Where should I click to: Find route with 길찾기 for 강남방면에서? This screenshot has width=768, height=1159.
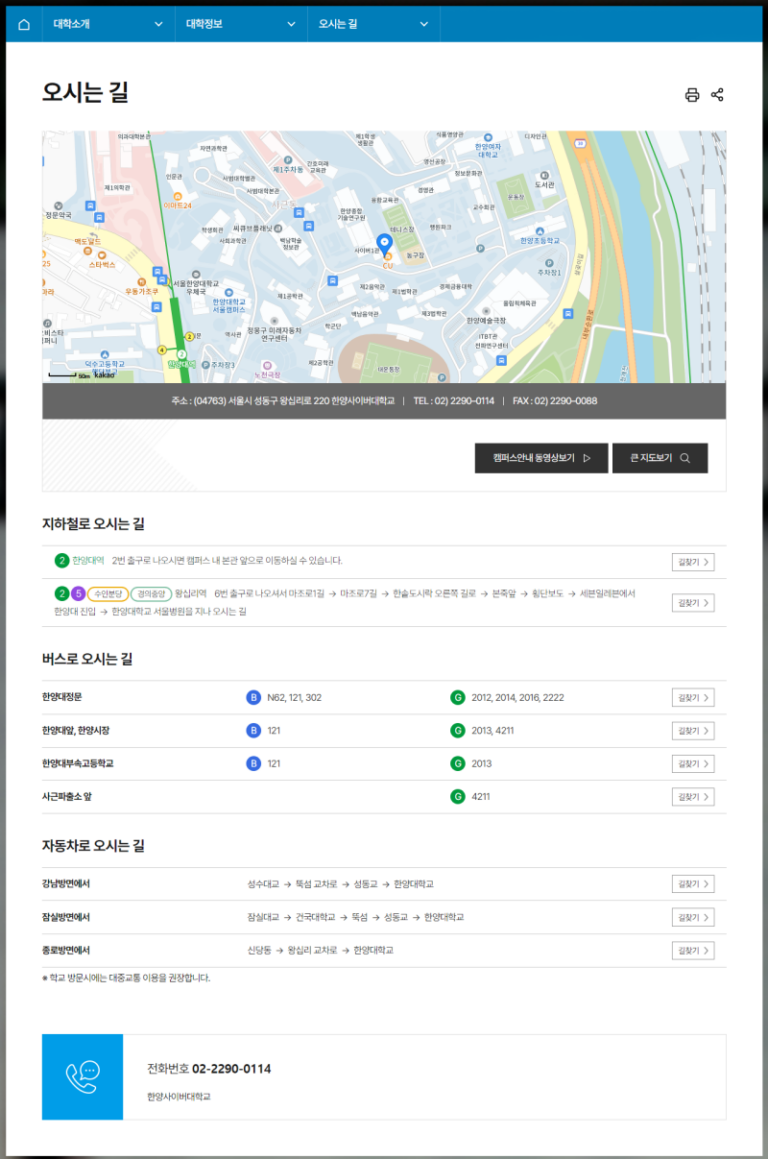pos(693,884)
